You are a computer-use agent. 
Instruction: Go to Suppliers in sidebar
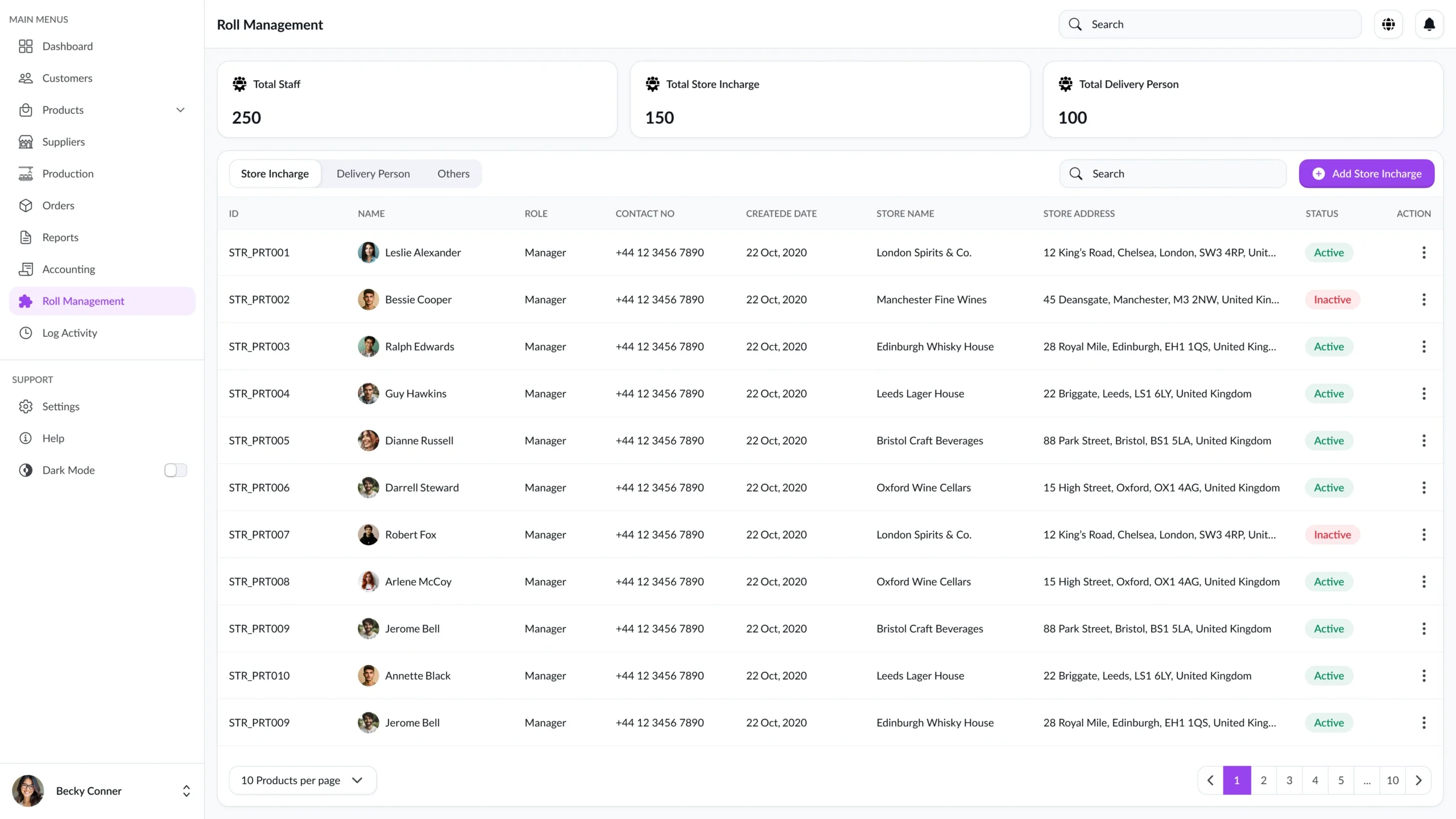tap(63, 142)
